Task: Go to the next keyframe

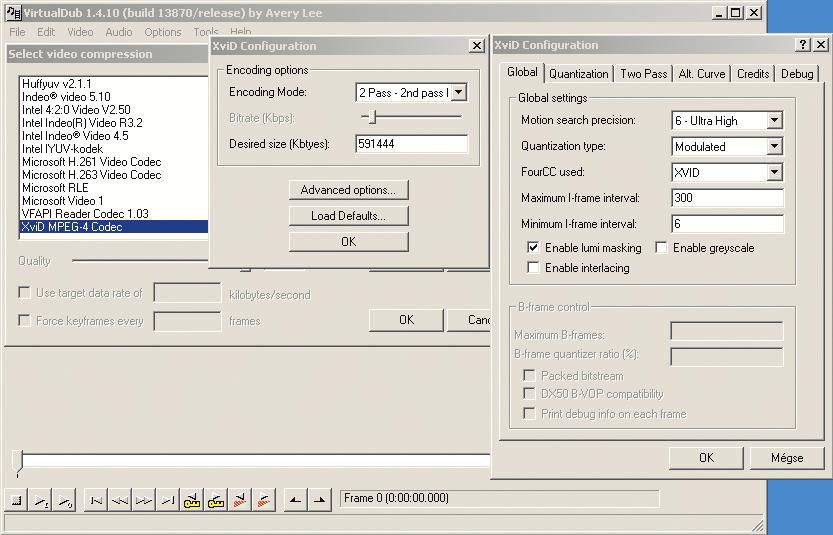Action: [x=216, y=500]
